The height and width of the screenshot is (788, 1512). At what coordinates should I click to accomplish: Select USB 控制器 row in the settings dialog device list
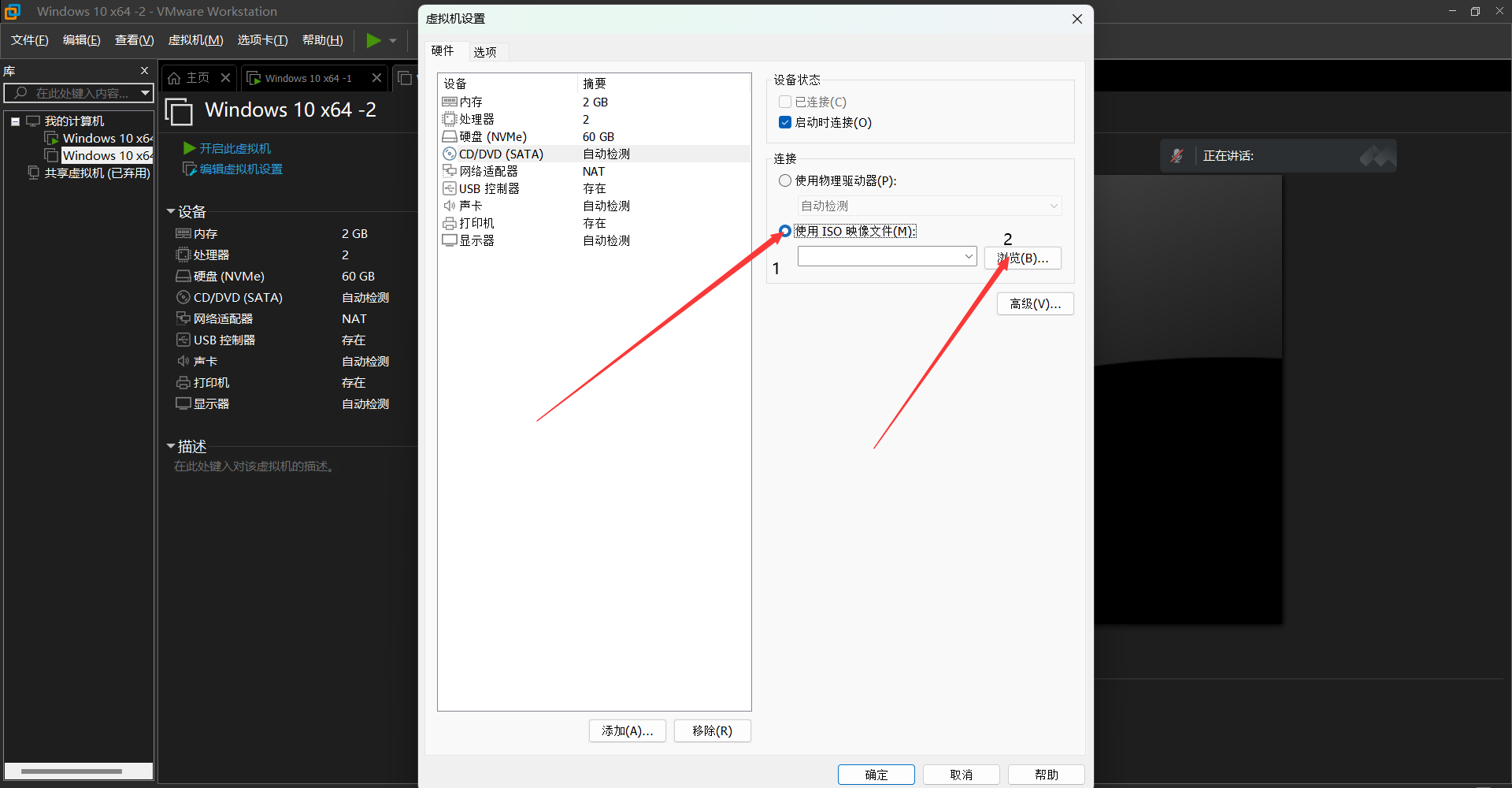pyautogui.click(x=595, y=188)
